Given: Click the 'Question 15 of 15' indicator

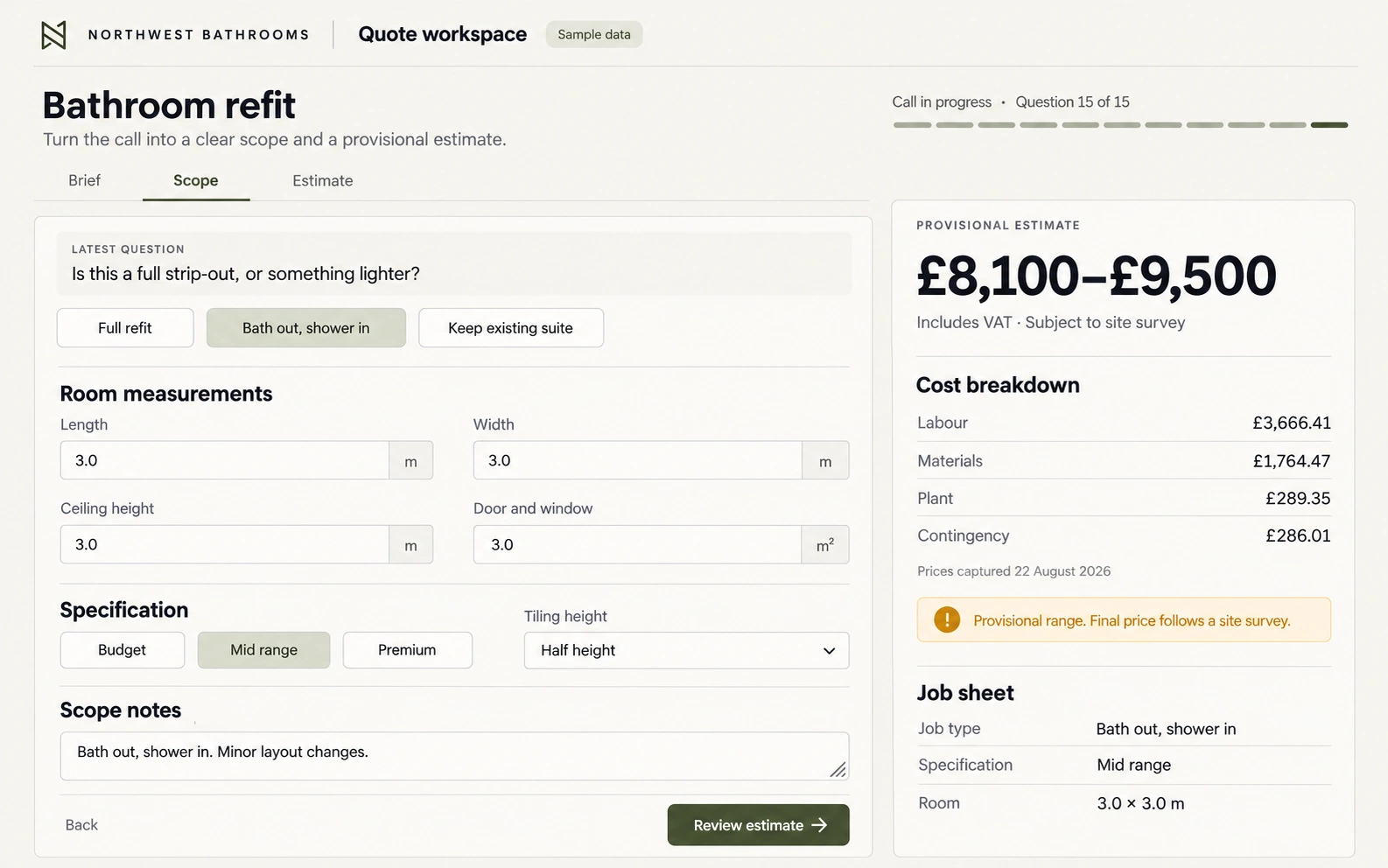Looking at the screenshot, I should tap(1072, 102).
